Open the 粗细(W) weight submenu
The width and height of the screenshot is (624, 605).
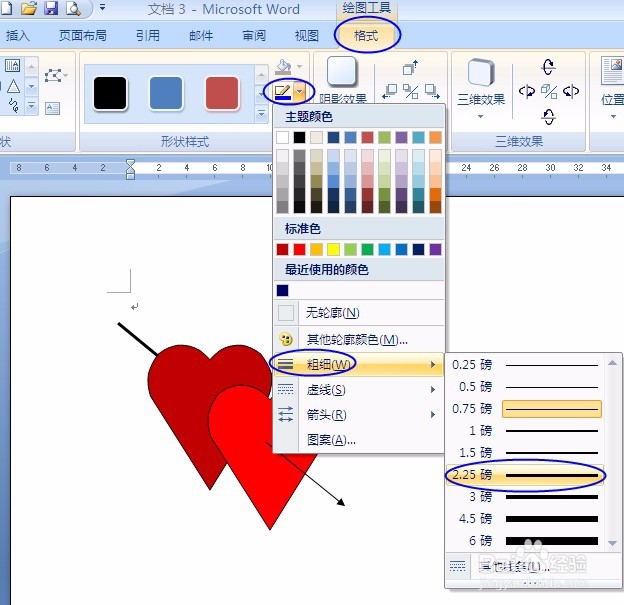[x=359, y=364]
